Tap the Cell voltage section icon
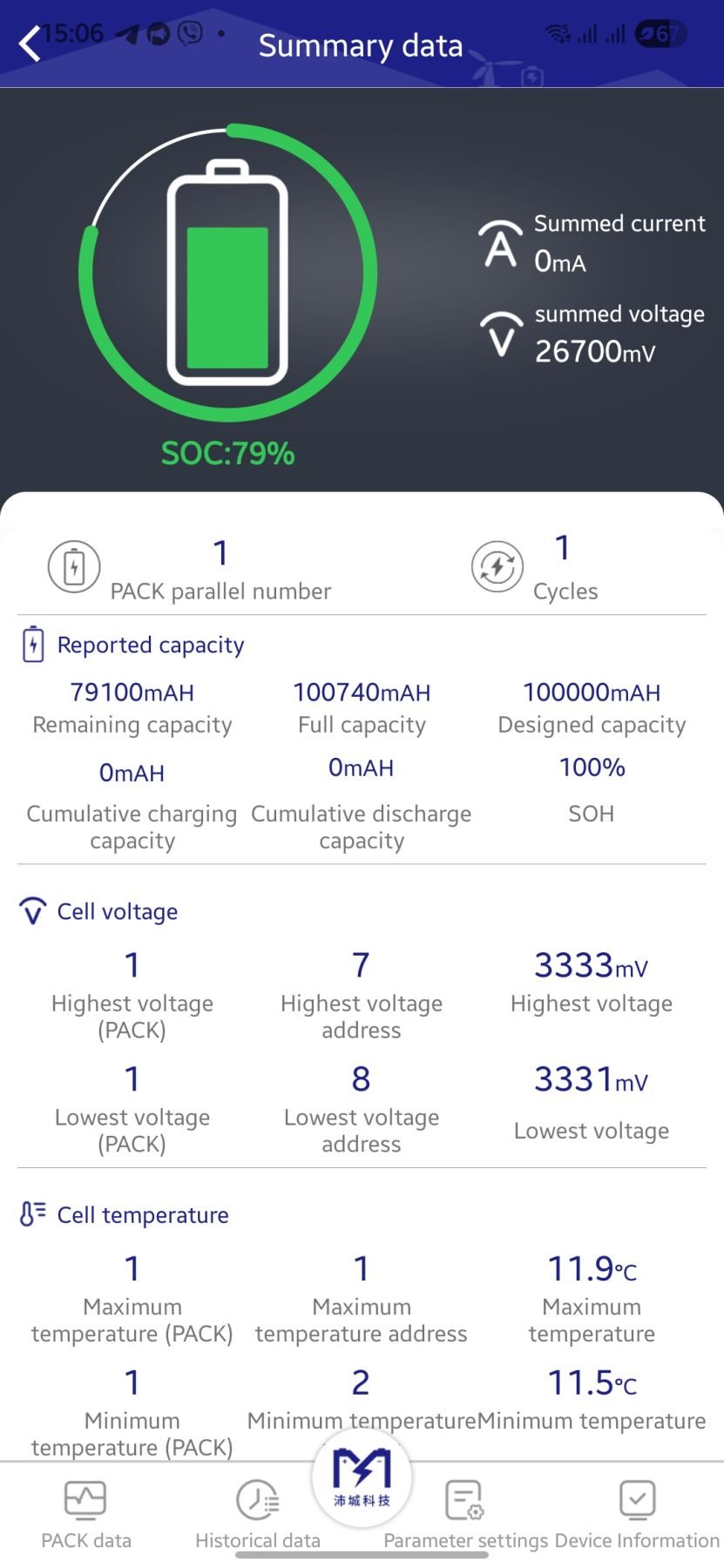Screen dimensions: 724x1568 coord(33,911)
